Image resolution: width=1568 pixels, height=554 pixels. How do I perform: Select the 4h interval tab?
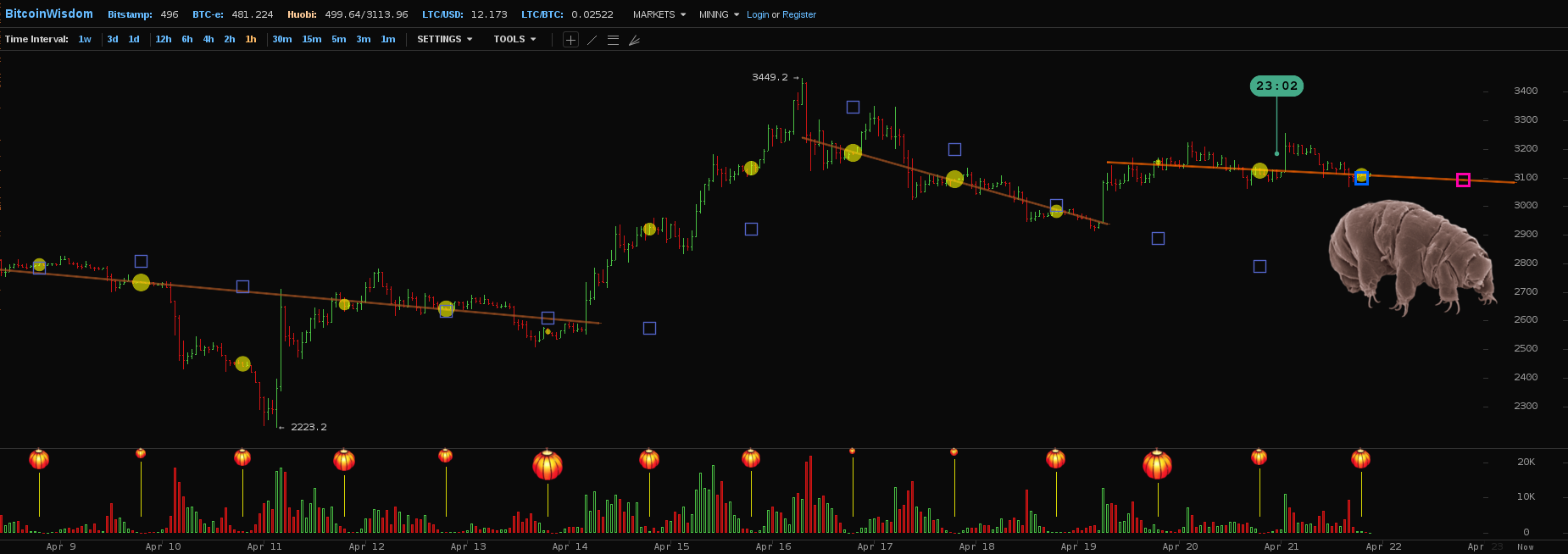[x=209, y=39]
